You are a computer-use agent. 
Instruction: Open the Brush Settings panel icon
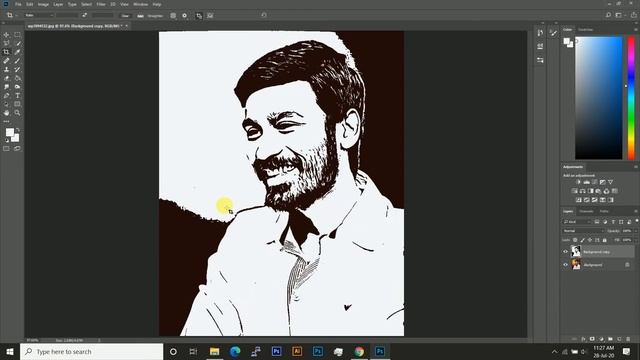(x=553, y=33)
